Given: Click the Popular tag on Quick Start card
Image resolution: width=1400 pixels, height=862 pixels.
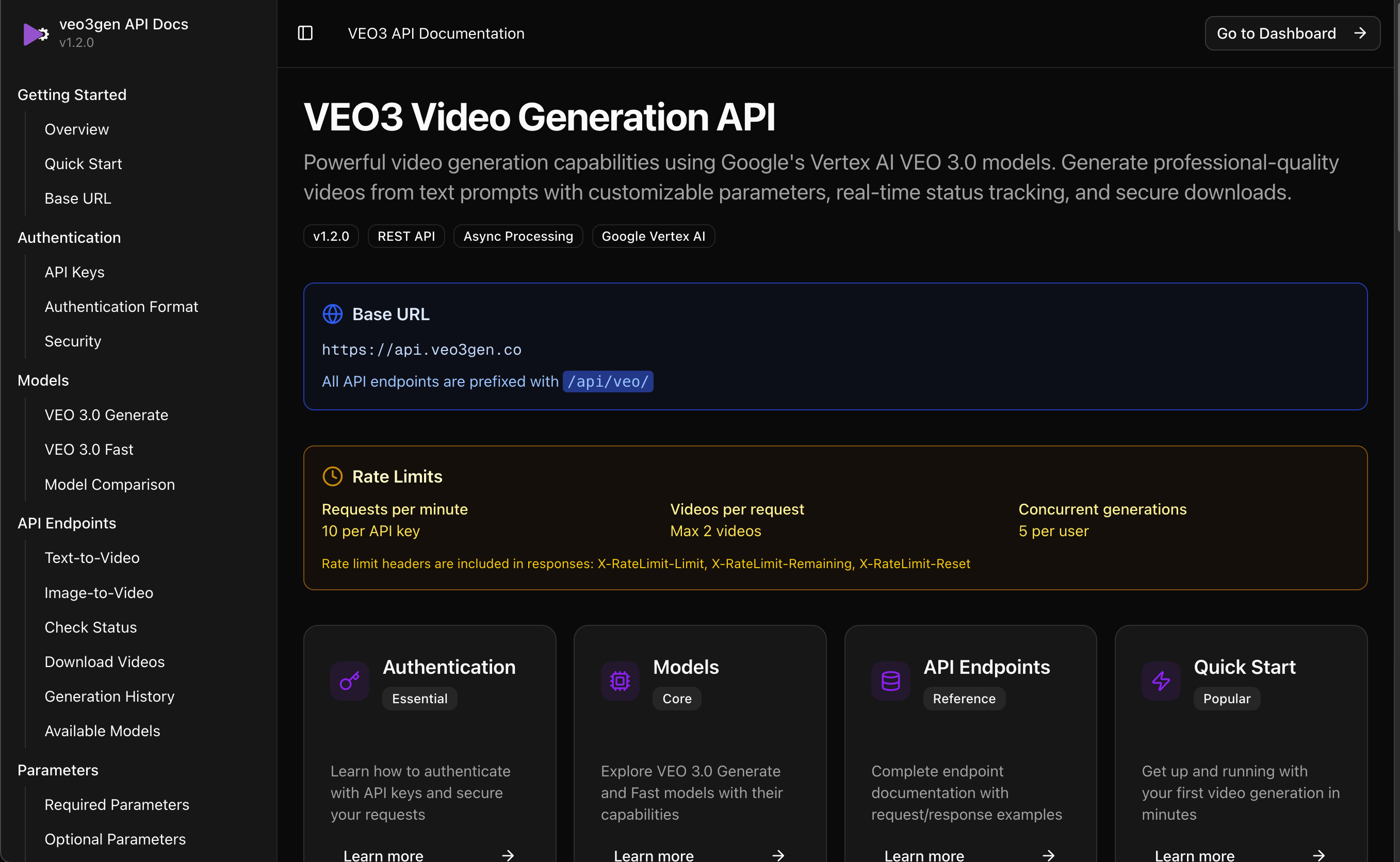Looking at the screenshot, I should 1227,699.
